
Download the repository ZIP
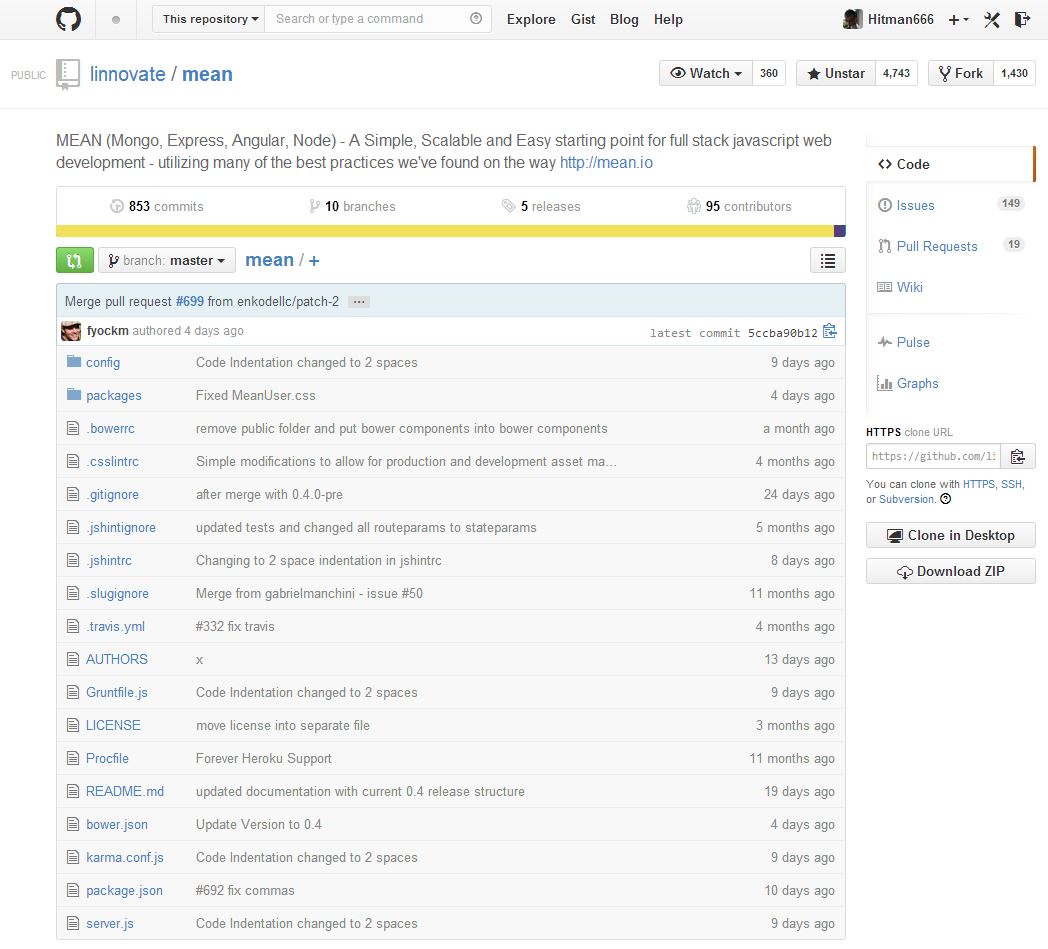click(x=950, y=571)
